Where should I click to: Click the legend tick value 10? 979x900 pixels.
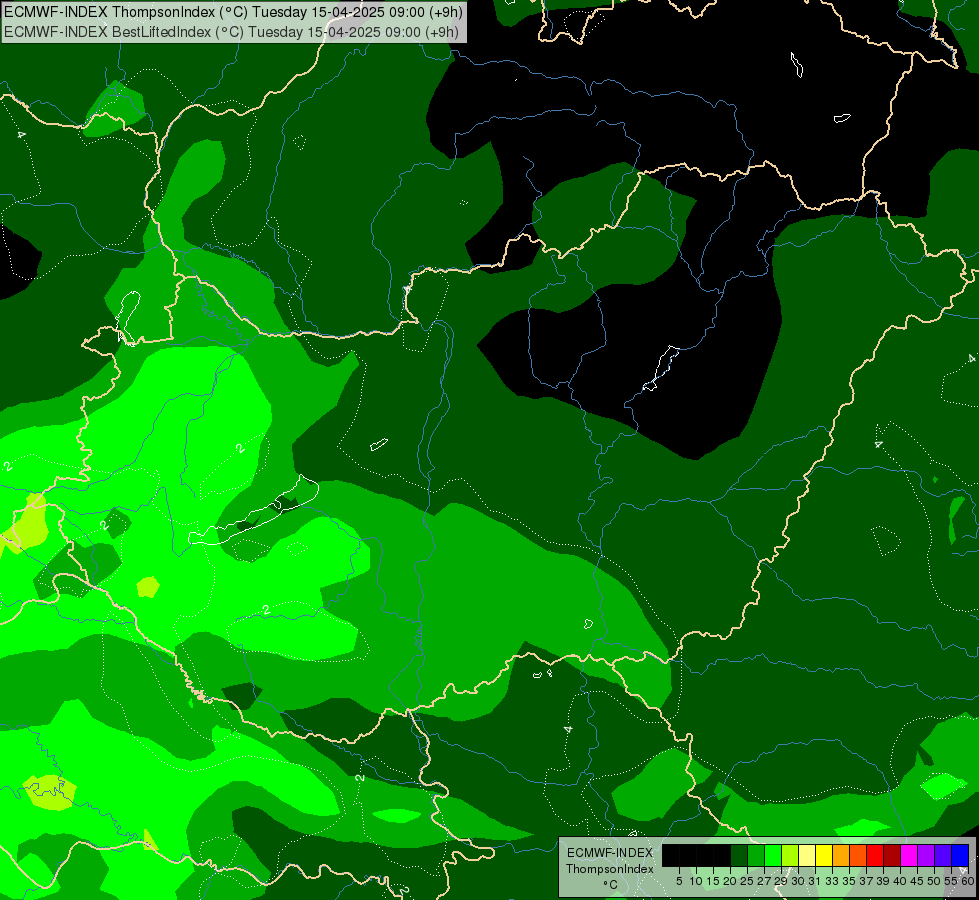pos(696,881)
